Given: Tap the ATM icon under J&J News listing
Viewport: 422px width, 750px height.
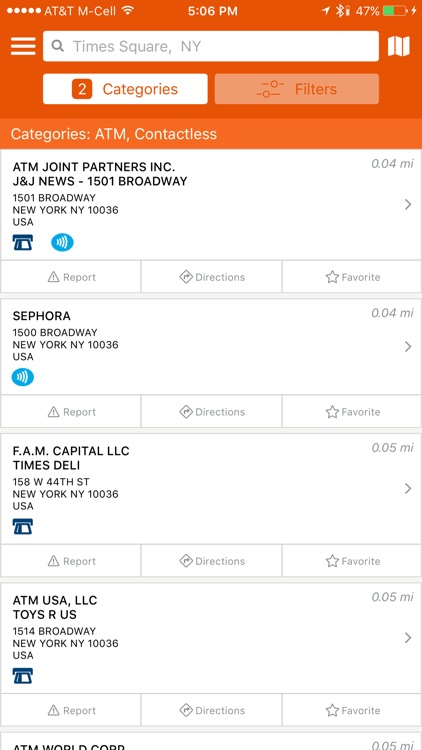Looking at the screenshot, I should [x=22, y=243].
